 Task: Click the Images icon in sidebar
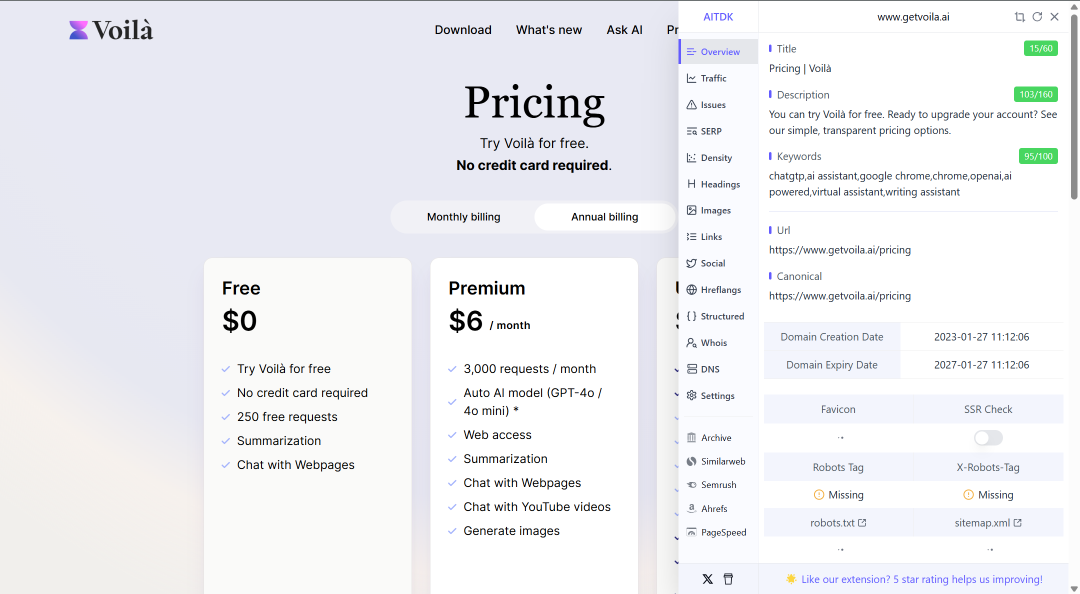[692, 210]
